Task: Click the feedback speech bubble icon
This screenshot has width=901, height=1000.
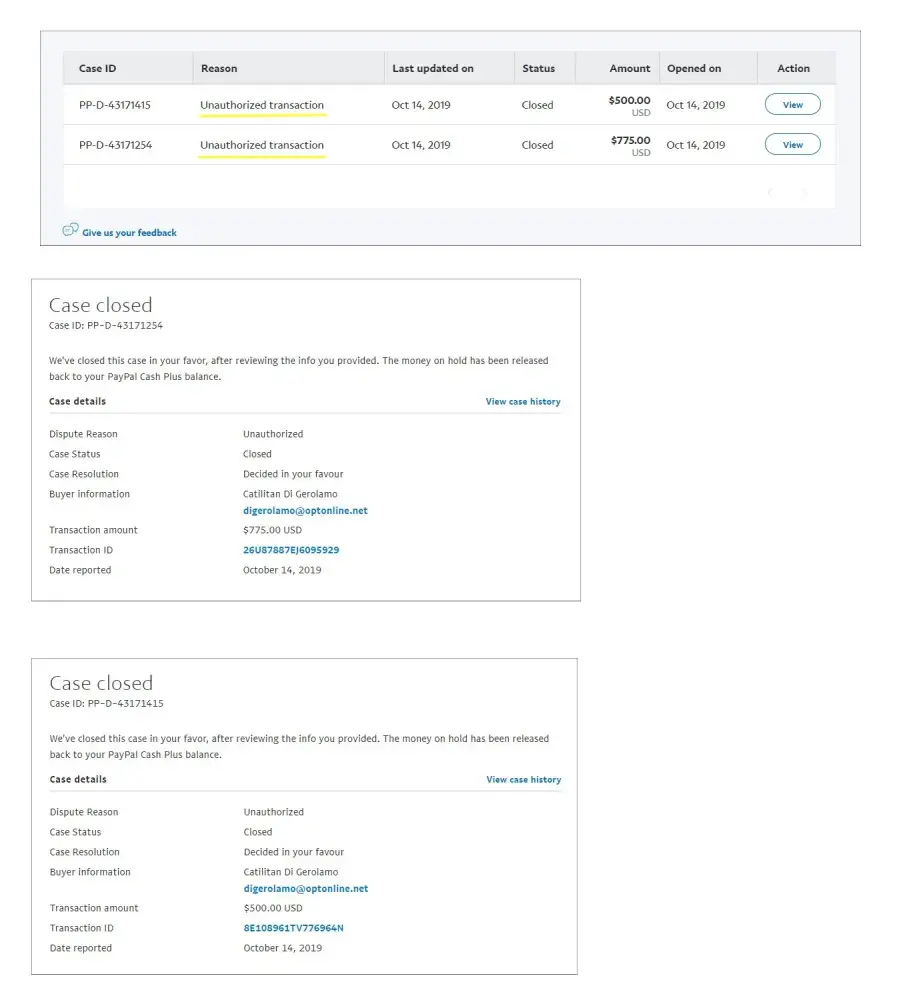Action: click(x=70, y=230)
